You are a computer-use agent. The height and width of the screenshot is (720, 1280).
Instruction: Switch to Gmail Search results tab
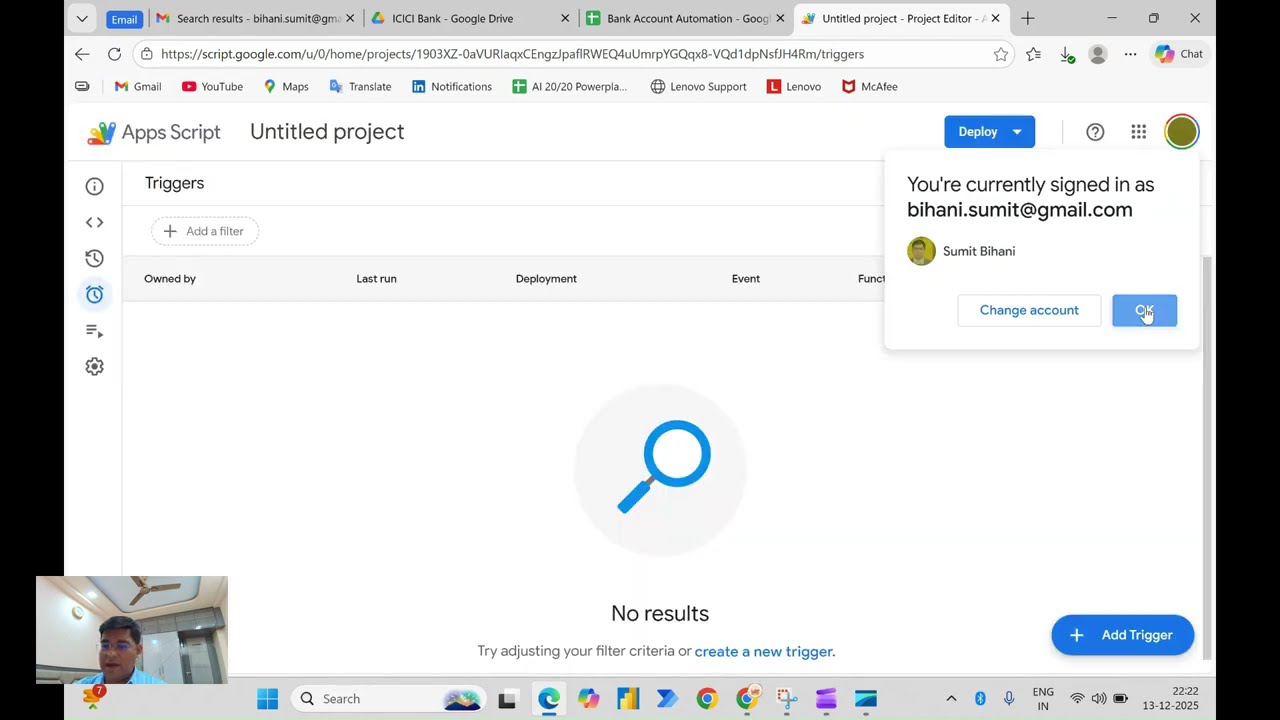click(x=254, y=19)
